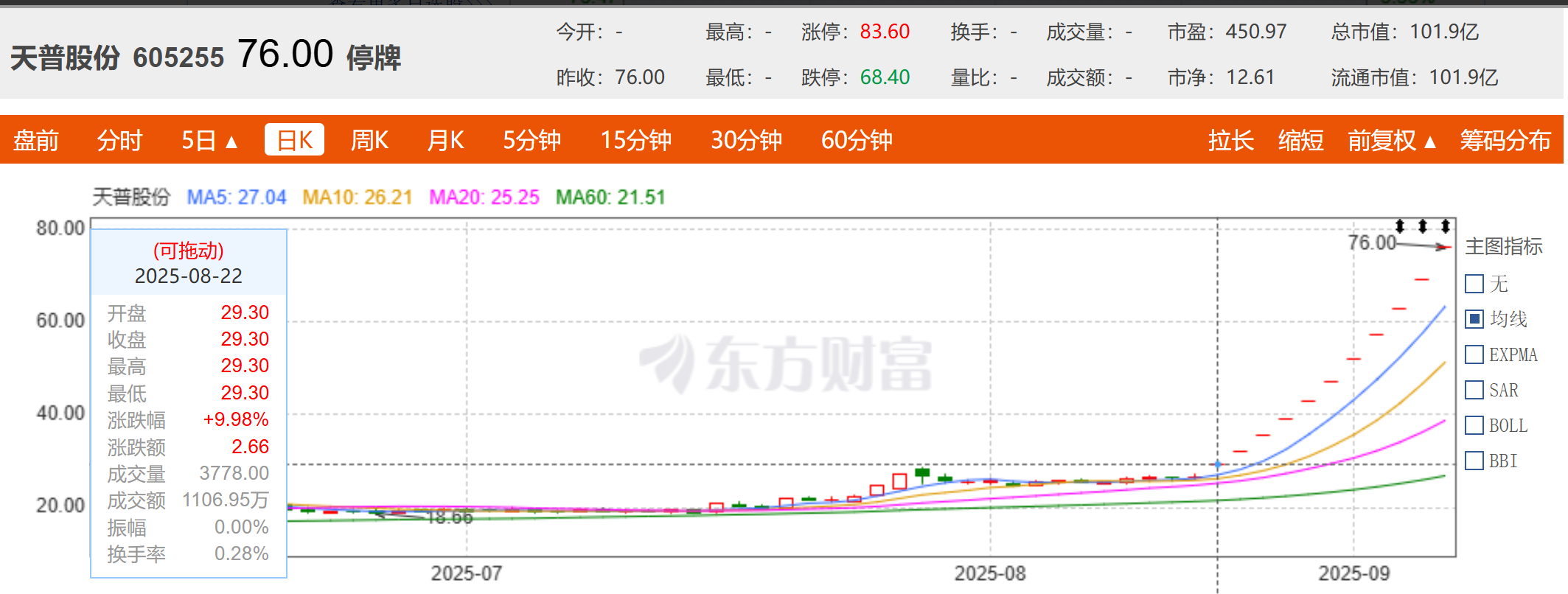Viewport: 1568px width, 594px height.
Task: Enable the BBI indicator checkbox
Action: click(x=1474, y=461)
